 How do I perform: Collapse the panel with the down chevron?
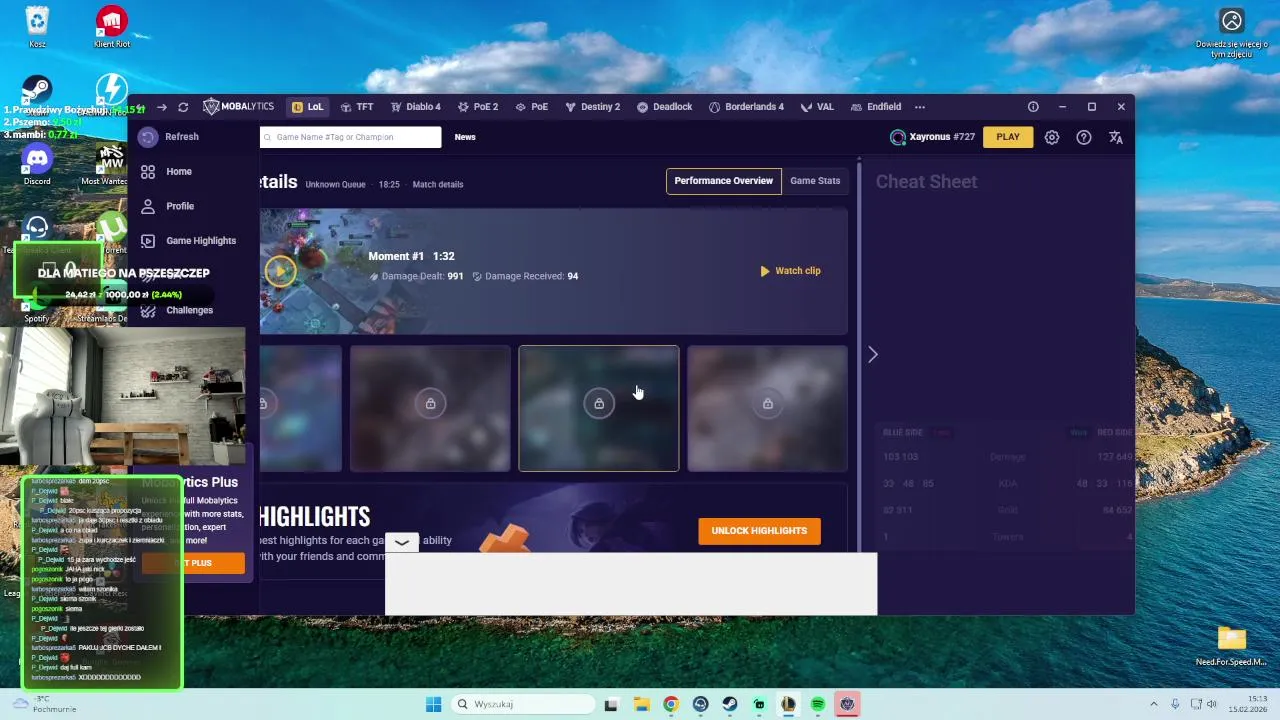(x=401, y=542)
